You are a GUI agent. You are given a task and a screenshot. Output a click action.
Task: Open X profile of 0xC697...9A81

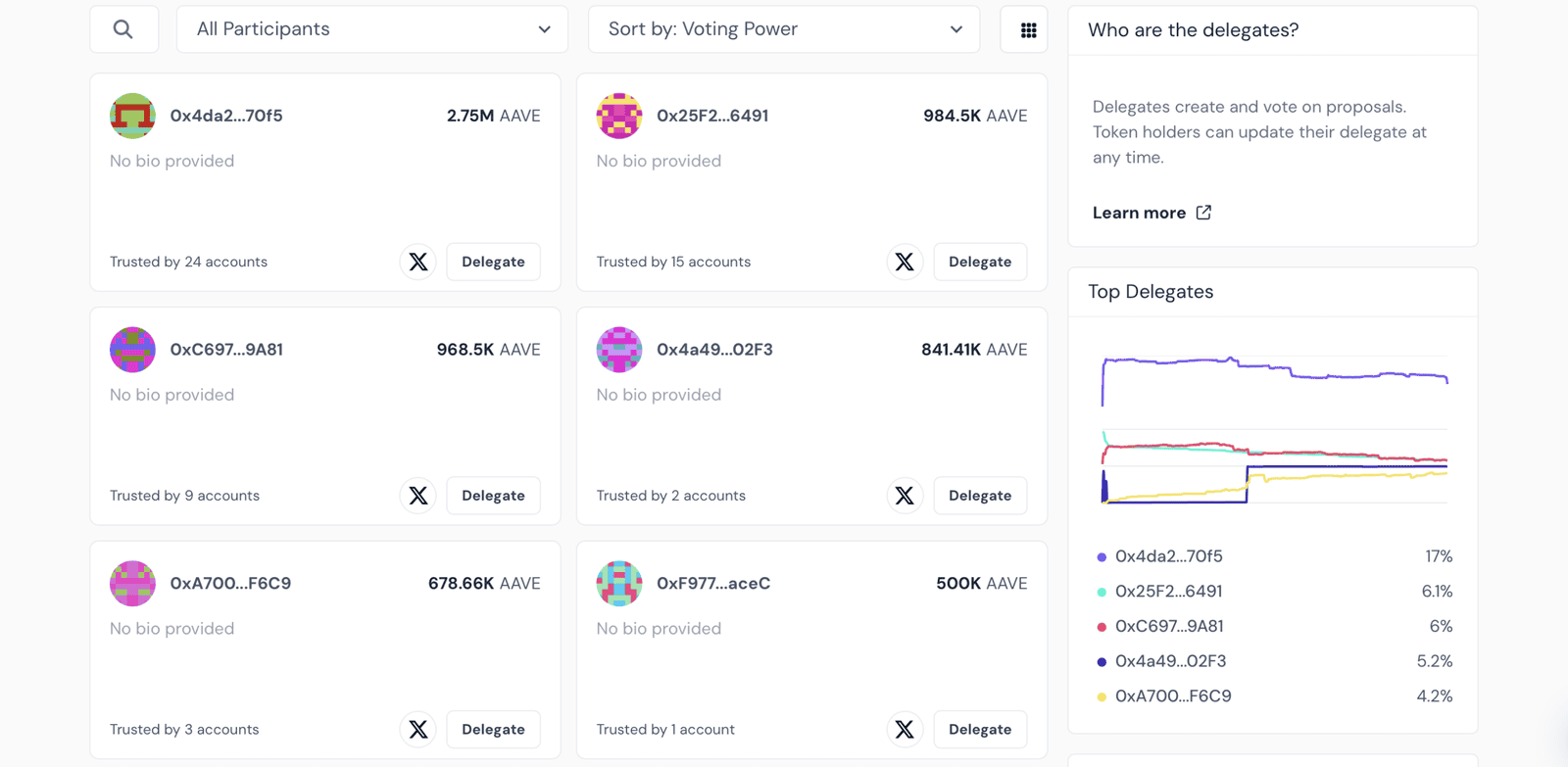pos(418,496)
